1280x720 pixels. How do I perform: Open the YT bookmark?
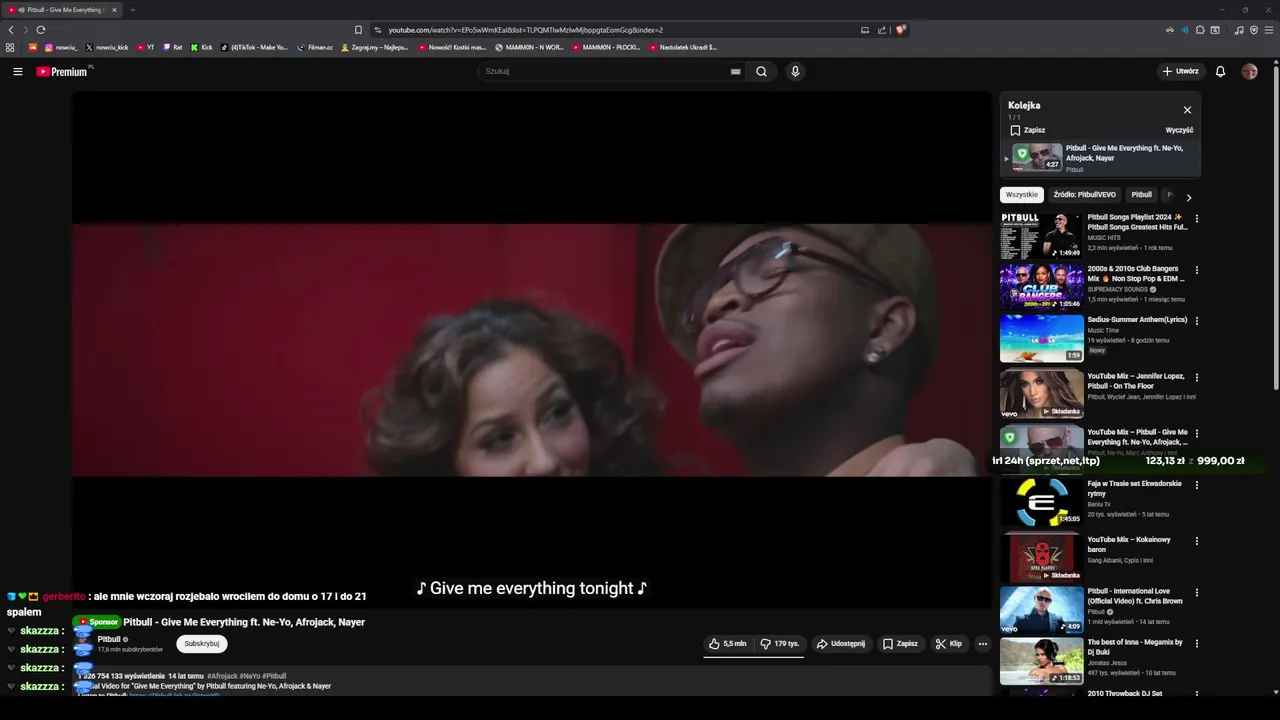(x=145, y=47)
